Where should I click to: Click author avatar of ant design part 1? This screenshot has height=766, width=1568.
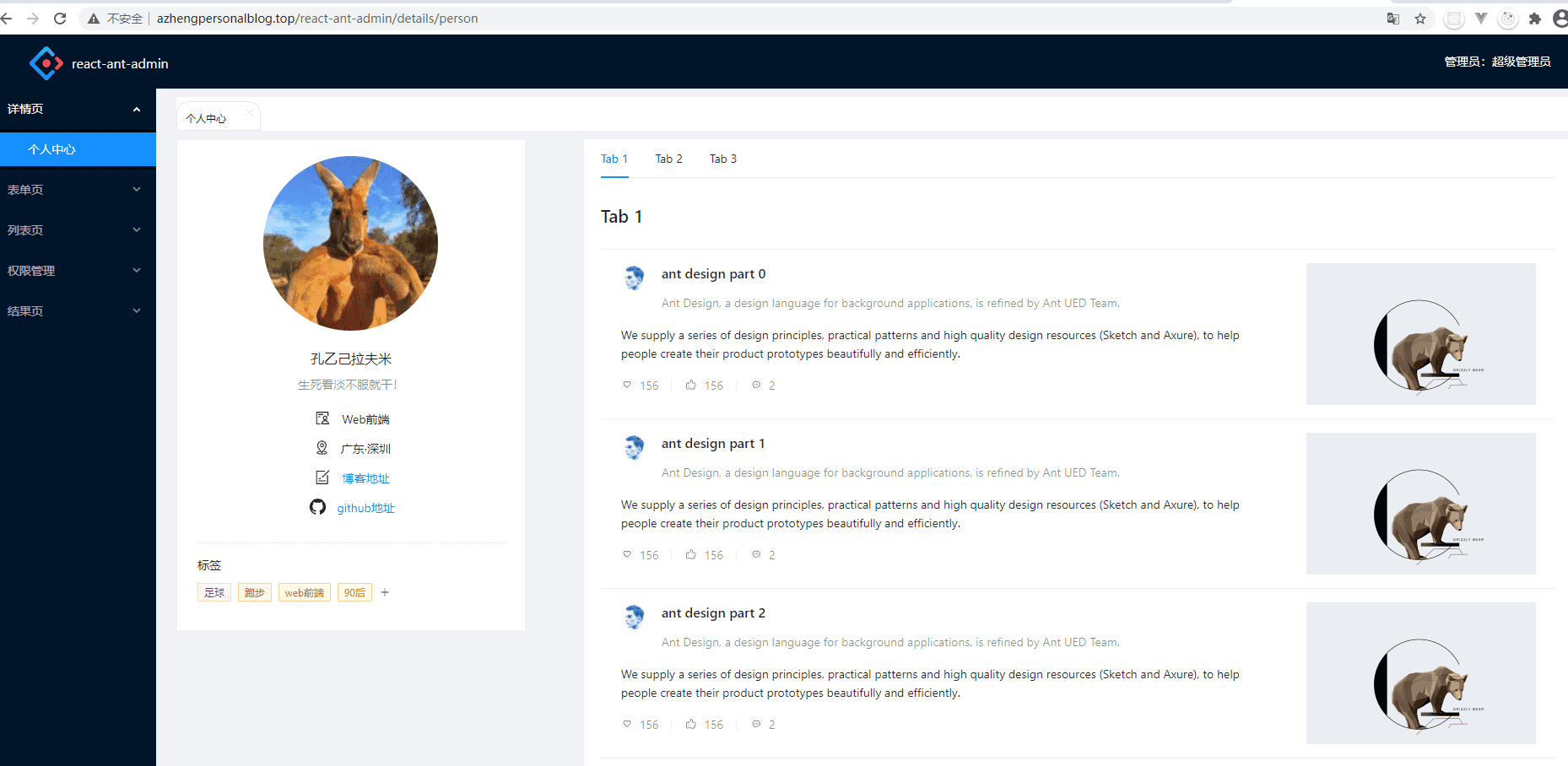[x=635, y=447]
